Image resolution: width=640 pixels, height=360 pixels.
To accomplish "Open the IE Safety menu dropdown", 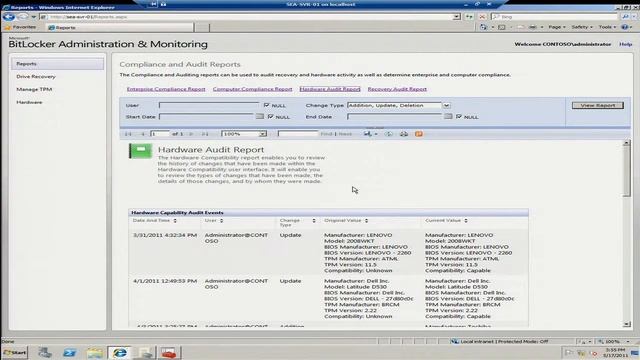I will tap(582, 27).
